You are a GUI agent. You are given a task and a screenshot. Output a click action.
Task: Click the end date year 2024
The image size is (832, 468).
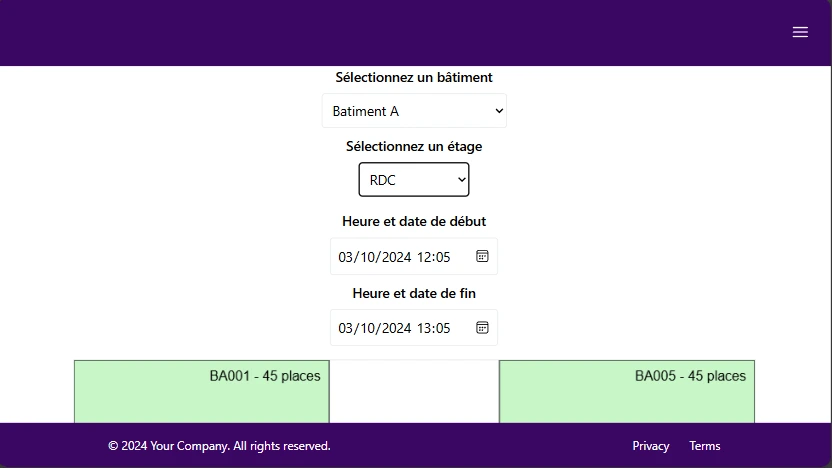coord(394,328)
